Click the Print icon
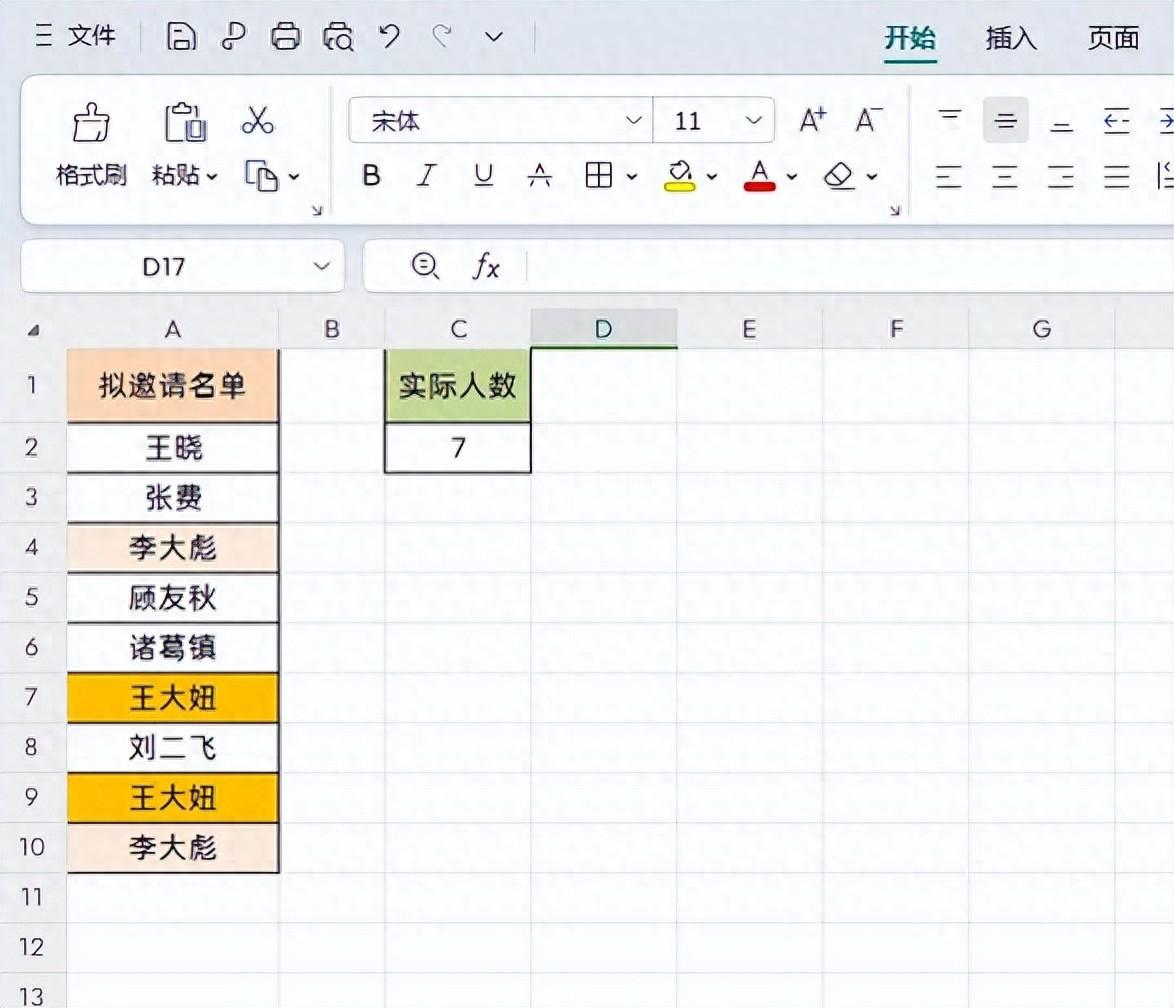Image resolution: width=1174 pixels, height=1008 pixels. 285,36
